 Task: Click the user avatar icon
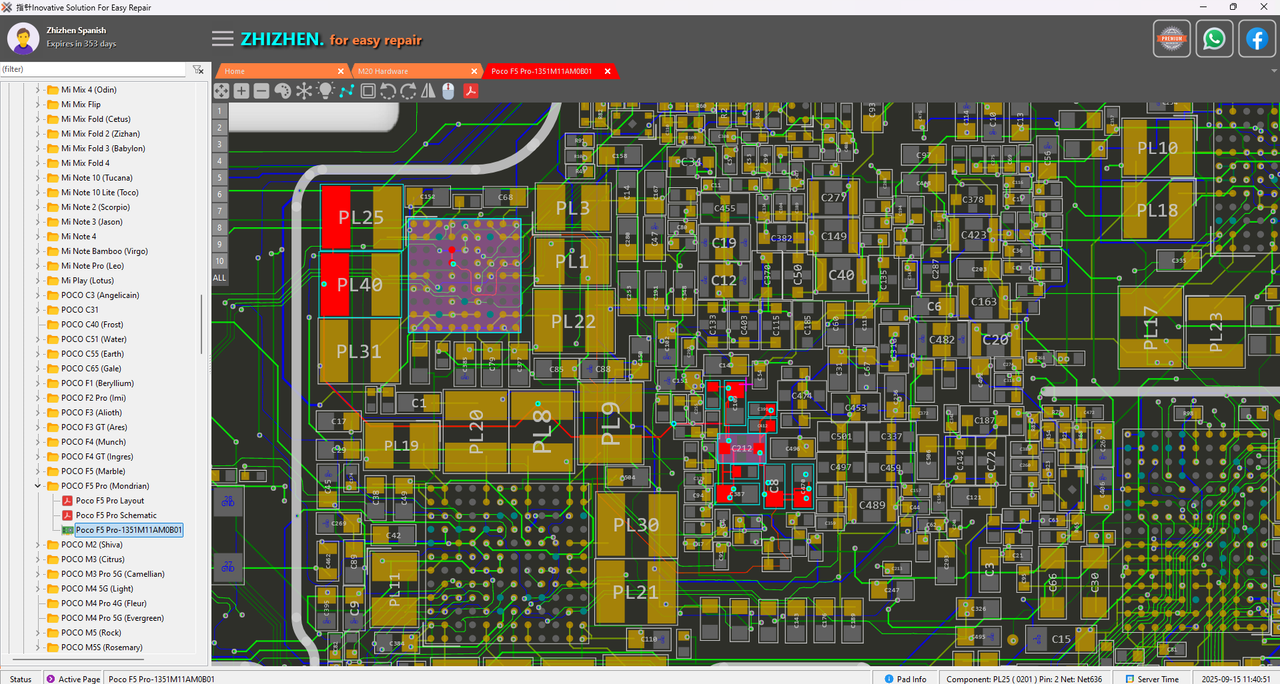pos(23,38)
